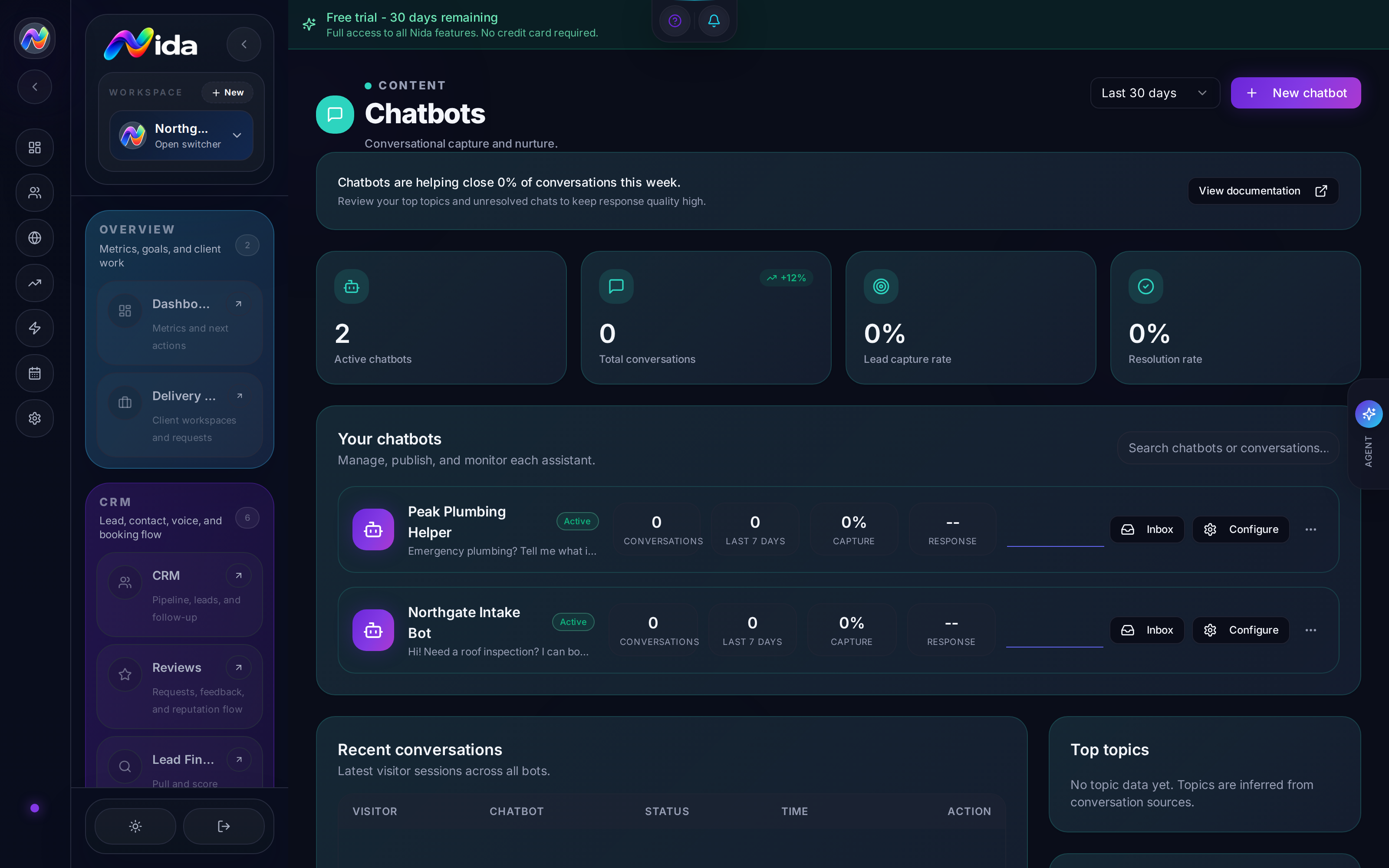
Task: Collapse the rail with the back chevron
Action: tap(34, 87)
